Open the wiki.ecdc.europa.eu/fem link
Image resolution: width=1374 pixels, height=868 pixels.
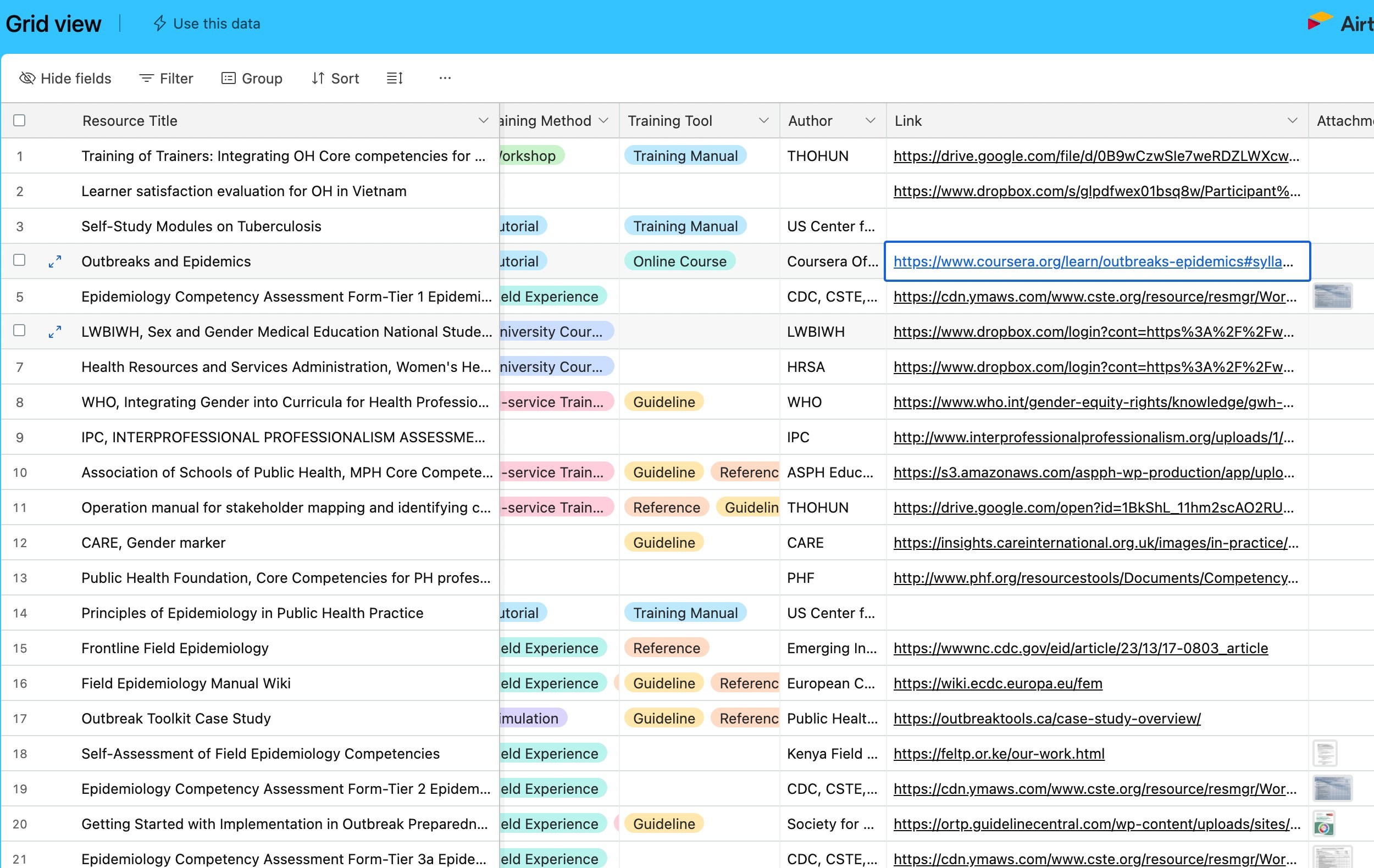pyautogui.click(x=998, y=683)
